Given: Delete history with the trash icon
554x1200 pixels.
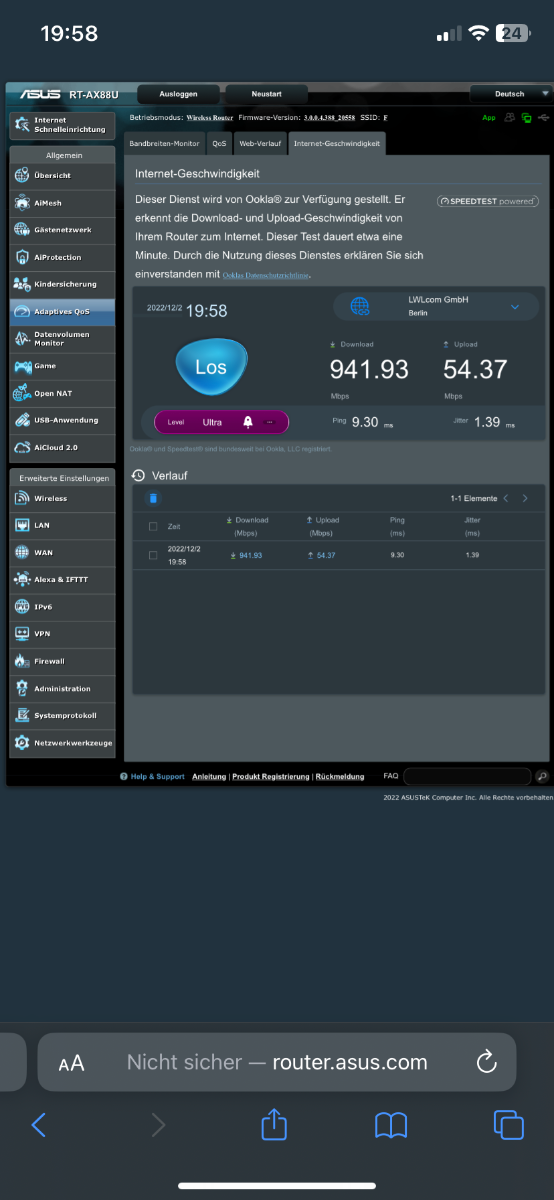Looking at the screenshot, I should [153, 498].
